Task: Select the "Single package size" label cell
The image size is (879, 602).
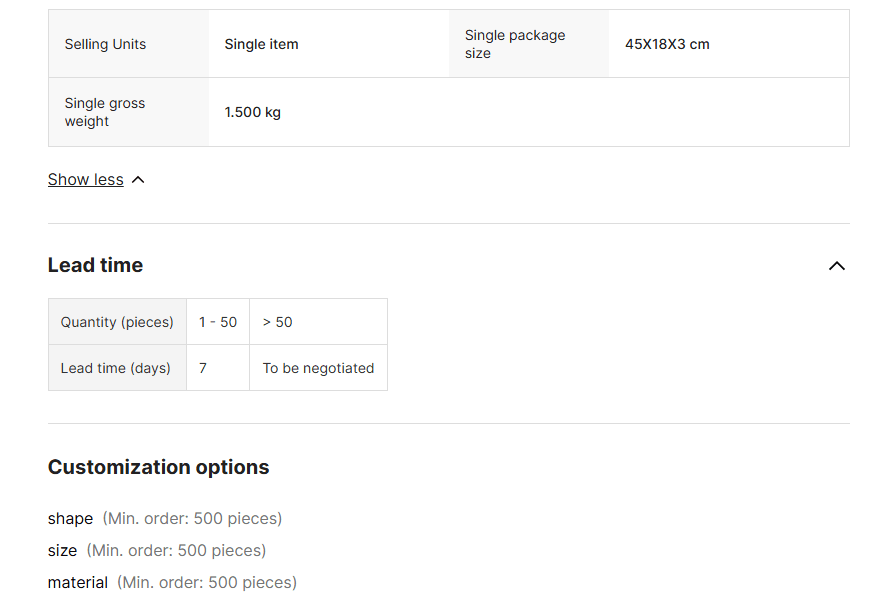Action: pyautogui.click(x=515, y=44)
